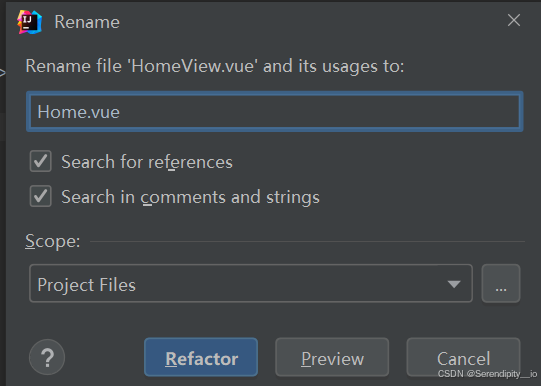
Task: Click the 'Search in comments and strings' label
Action: (190, 197)
